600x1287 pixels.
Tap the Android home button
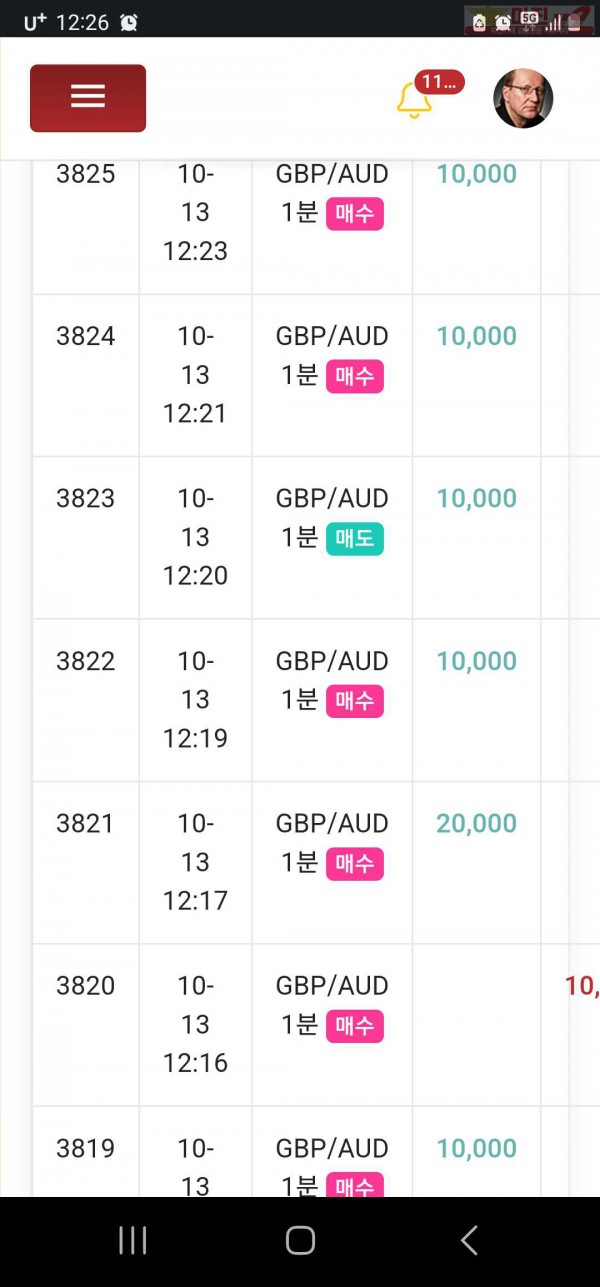point(300,1241)
